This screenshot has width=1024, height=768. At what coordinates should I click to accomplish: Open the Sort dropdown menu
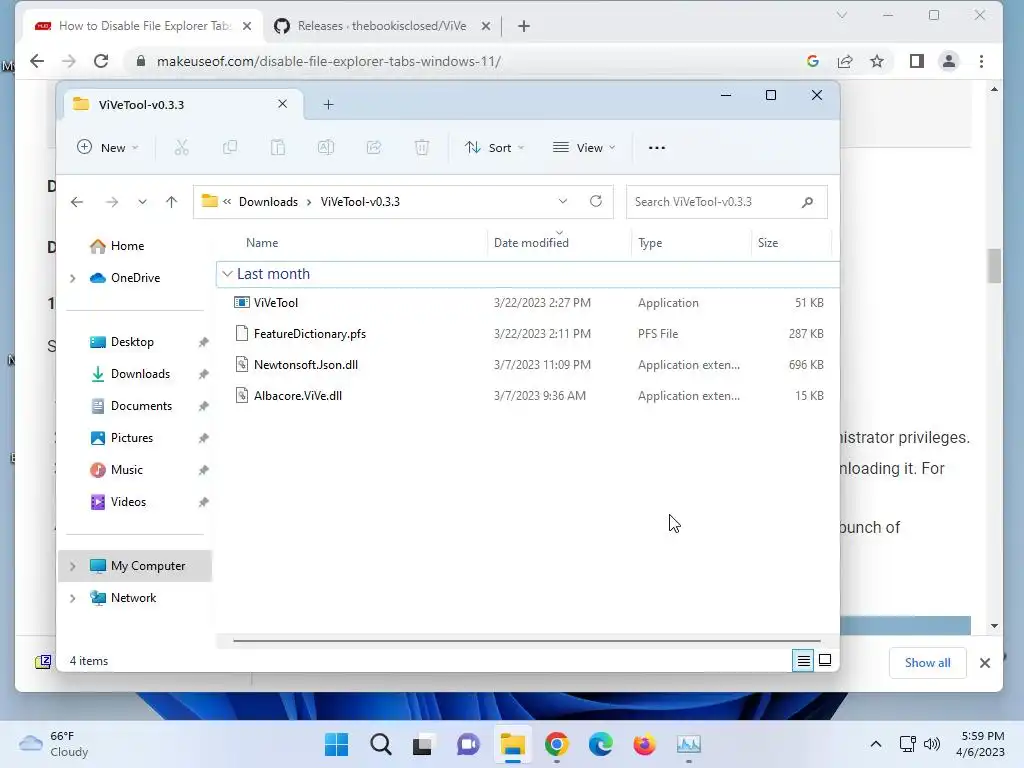(x=494, y=148)
